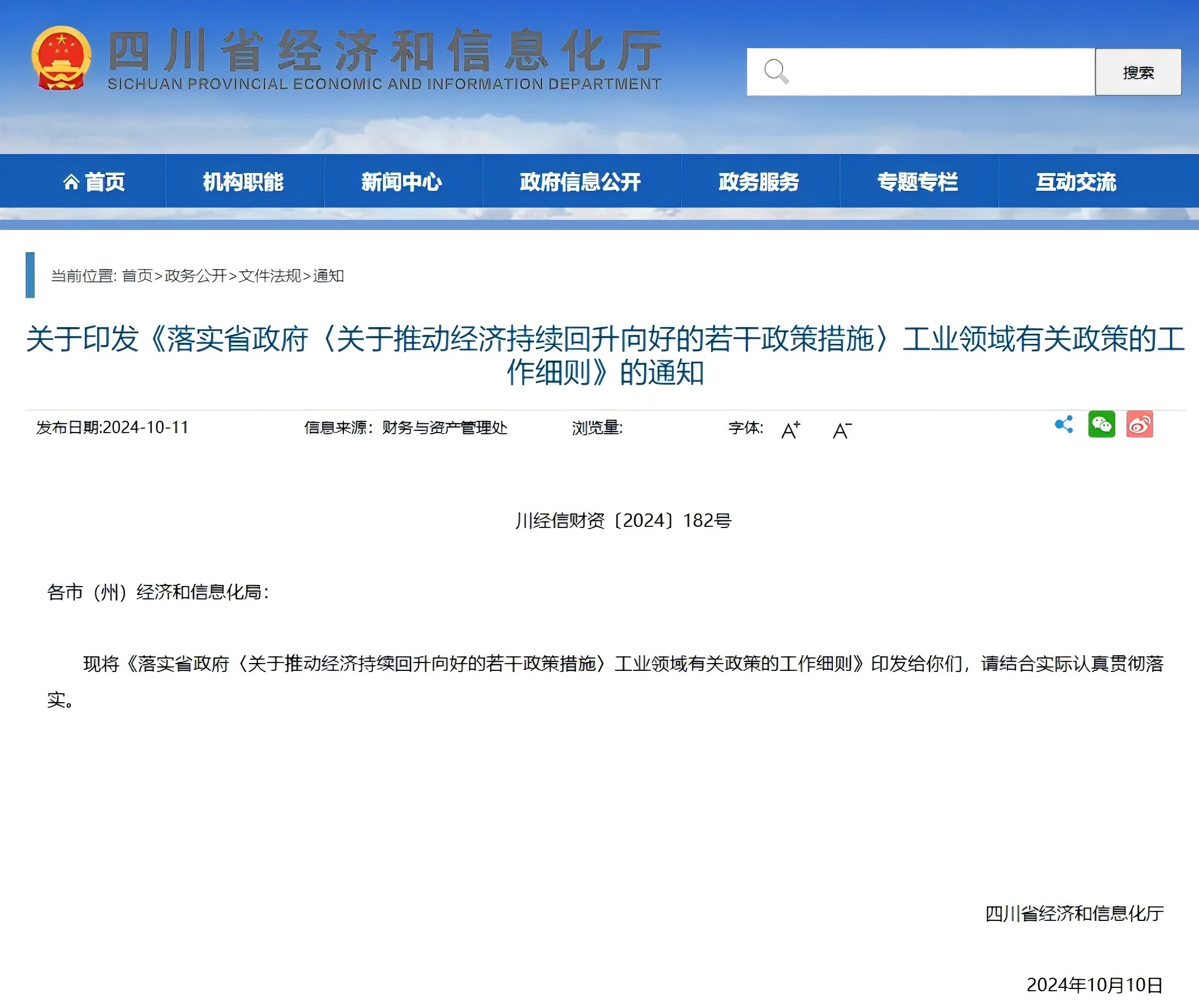Click the magnifying glass search icon
The height and width of the screenshot is (1008, 1199).
click(776, 71)
